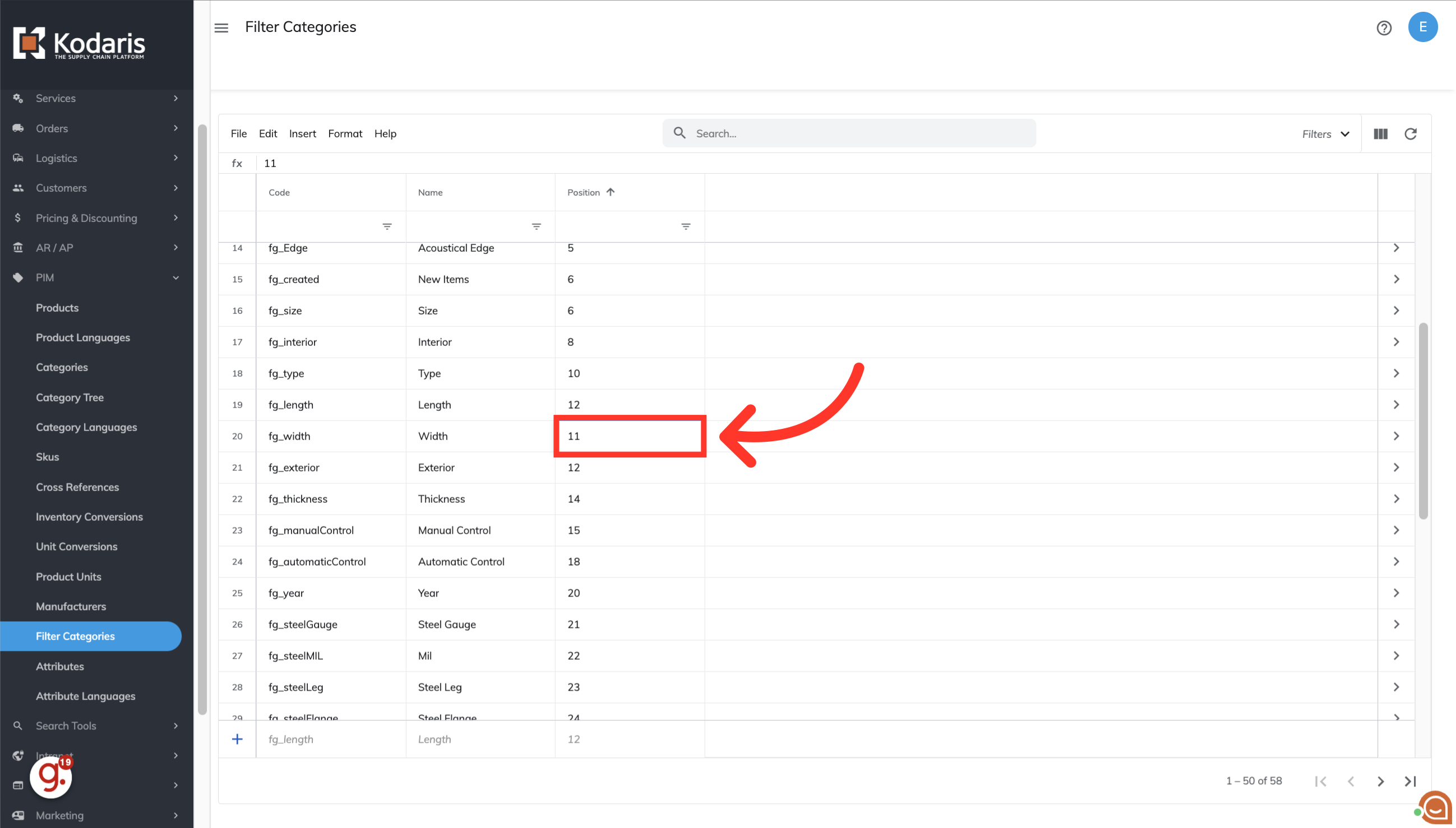Image resolution: width=1456 pixels, height=828 pixels.
Task: Open the fg_width row details arrow
Action: coord(1396,436)
